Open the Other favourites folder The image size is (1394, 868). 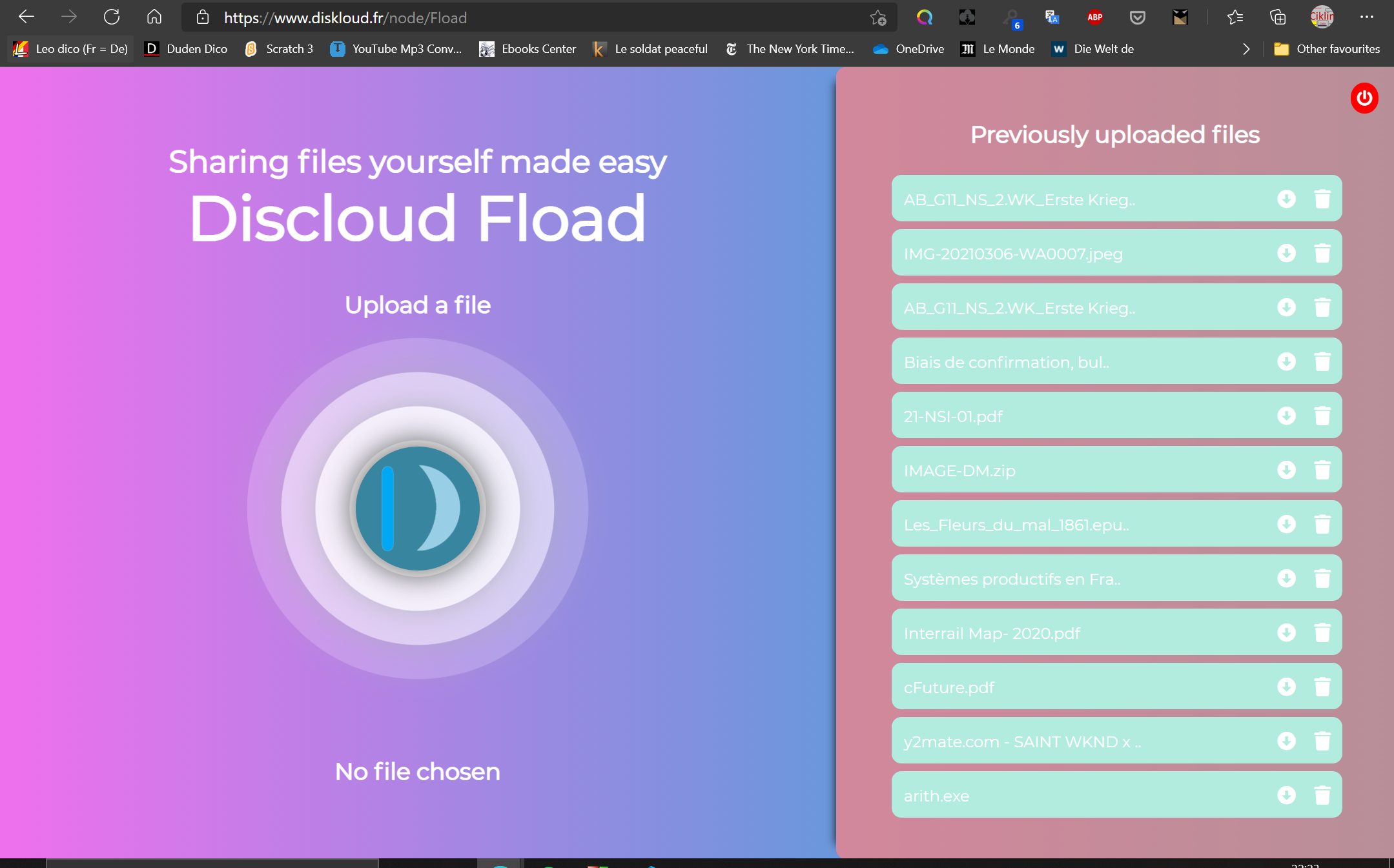coord(1327,49)
